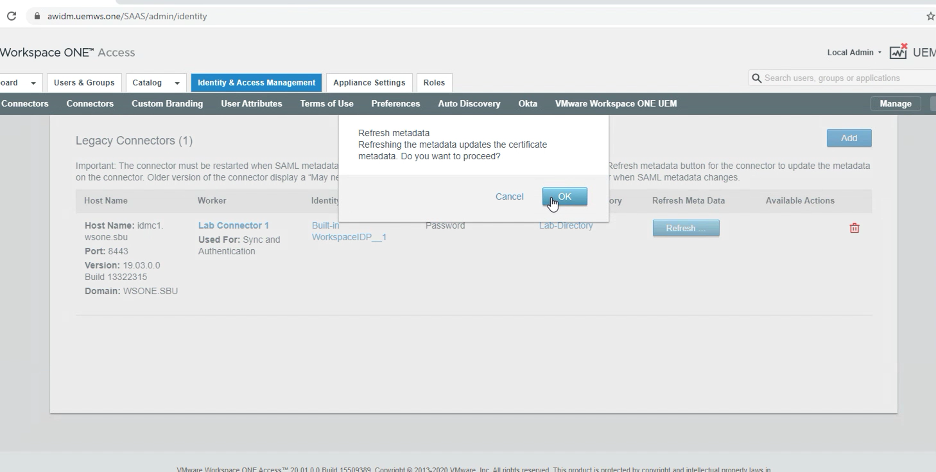Click the address bar padlock icon
936x472 pixels.
[x=37, y=17]
